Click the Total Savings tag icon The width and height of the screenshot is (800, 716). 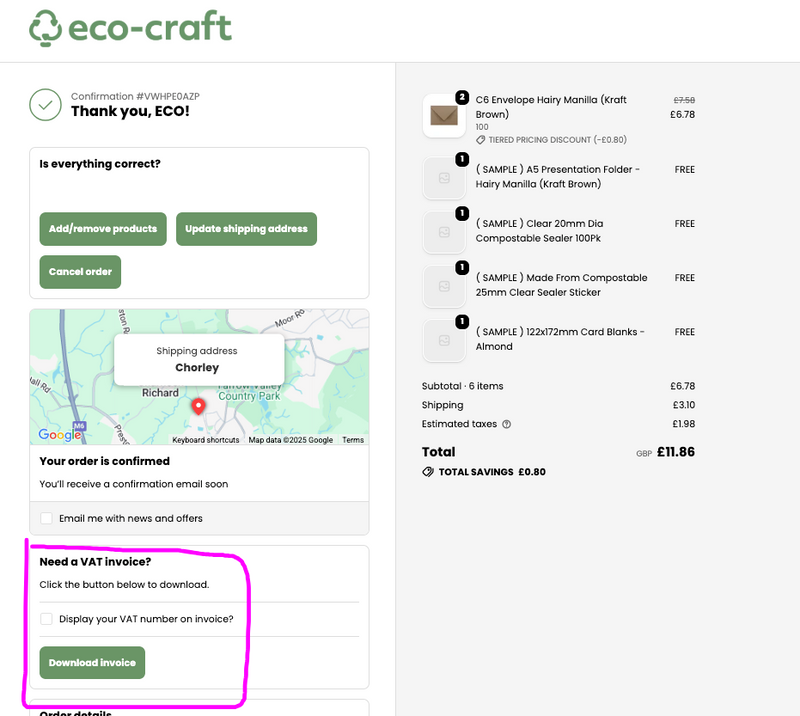tap(429, 472)
